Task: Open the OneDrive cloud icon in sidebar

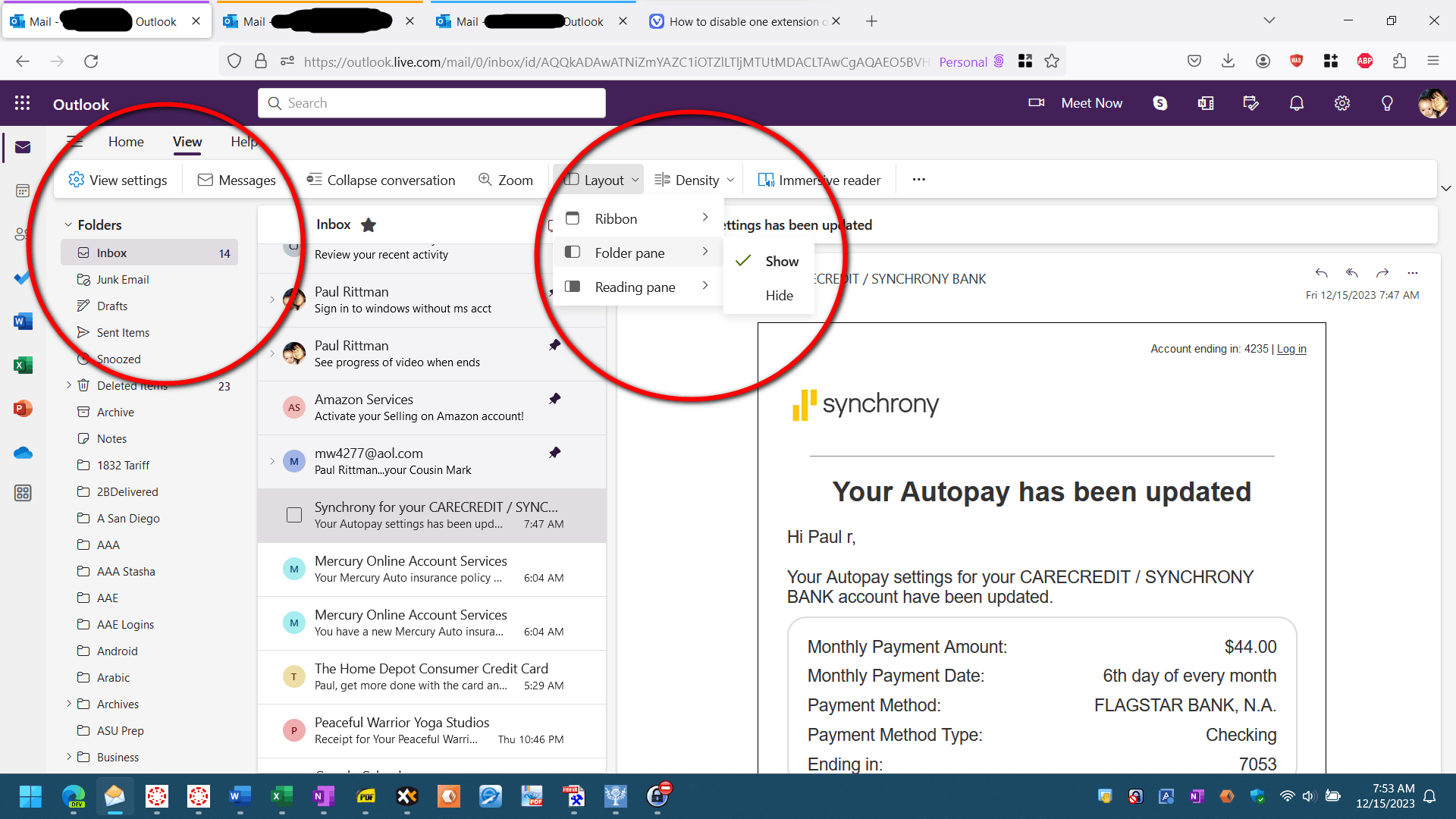Action: click(23, 453)
